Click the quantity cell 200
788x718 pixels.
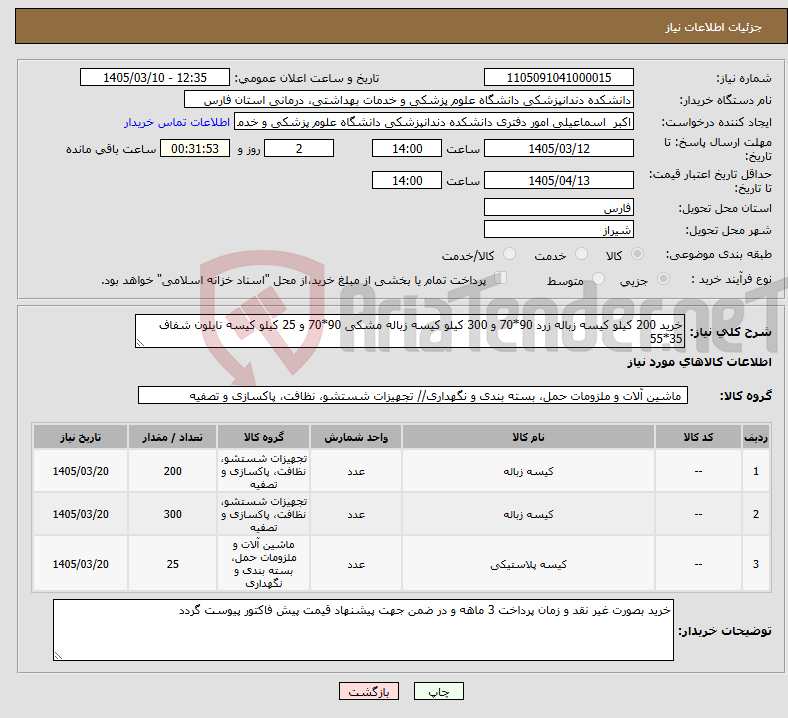[172, 471]
